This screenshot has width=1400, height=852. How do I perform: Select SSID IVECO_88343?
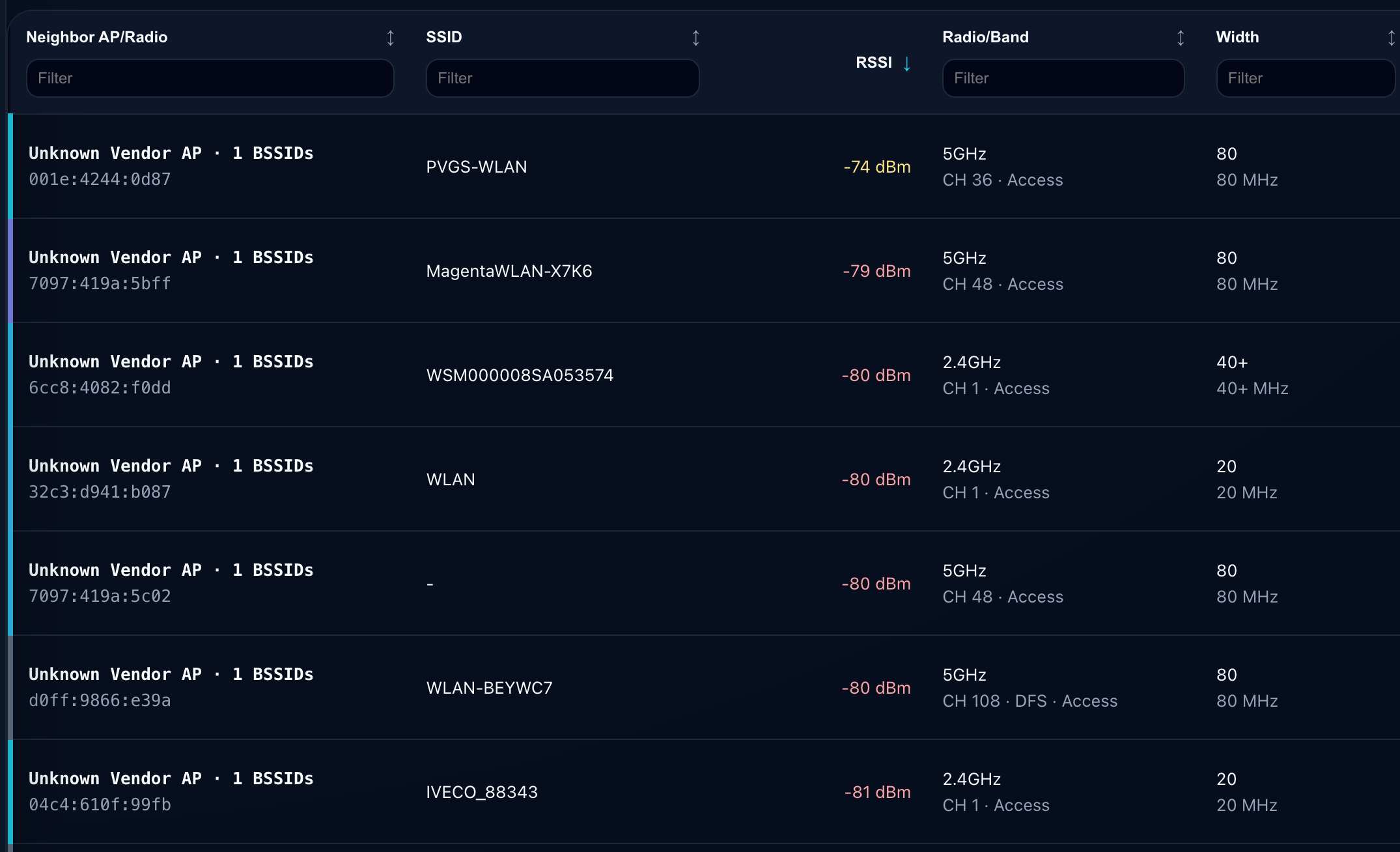point(482,792)
